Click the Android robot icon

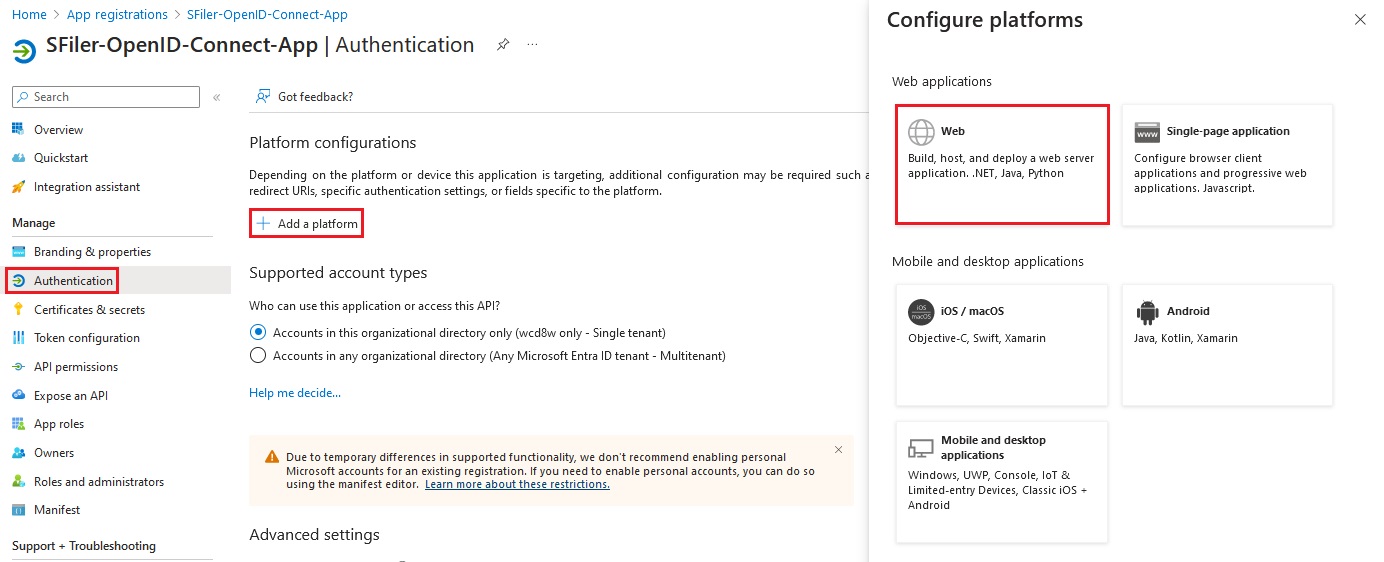(1147, 312)
